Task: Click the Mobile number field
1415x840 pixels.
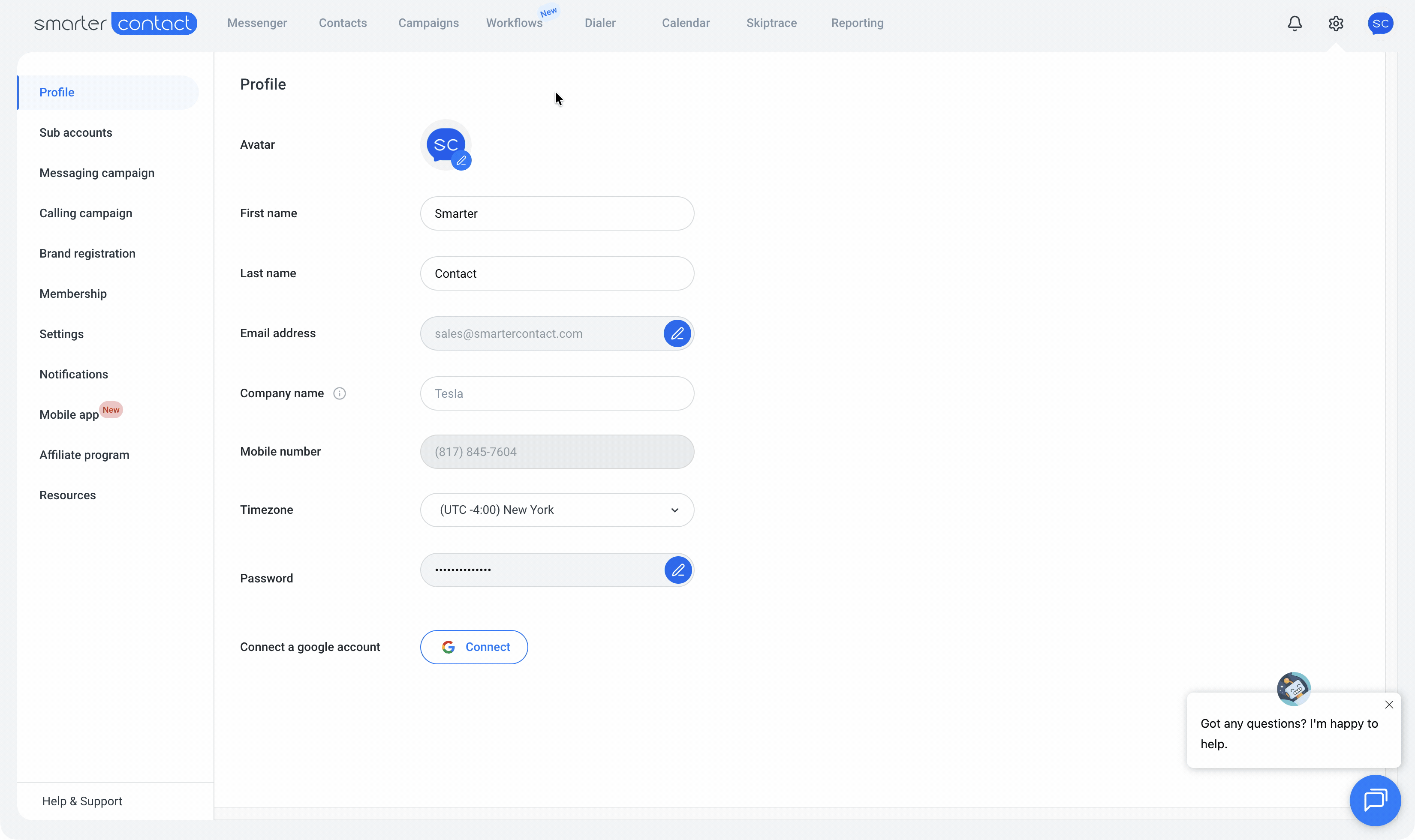Action: [557, 452]
